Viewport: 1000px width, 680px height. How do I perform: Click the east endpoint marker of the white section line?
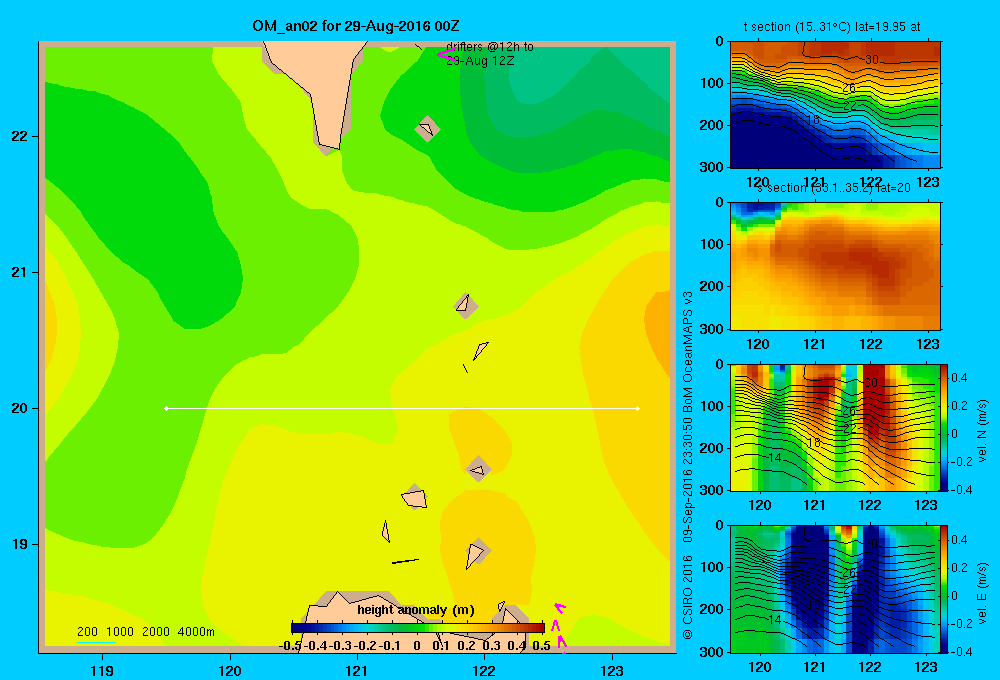638,408
